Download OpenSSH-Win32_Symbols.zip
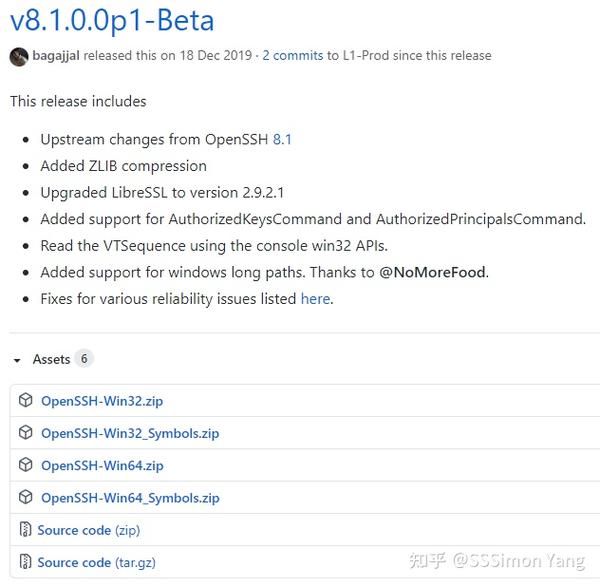The height and width of the screenshot is (587, 600). pyautogui.click(x=130, y=433)
